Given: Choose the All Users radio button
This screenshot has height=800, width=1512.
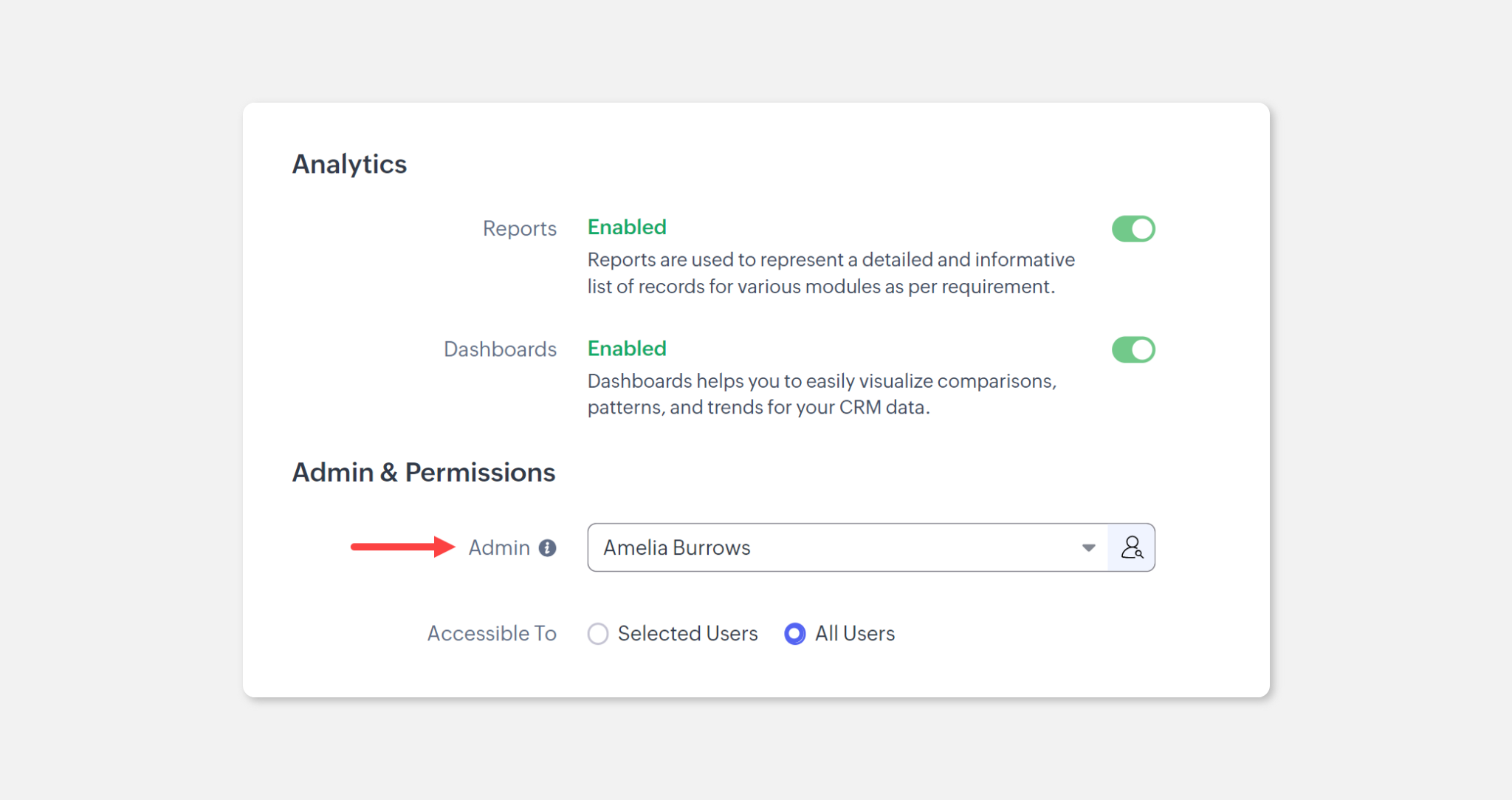Looking at the screenshot, I should tap(794, 634).
